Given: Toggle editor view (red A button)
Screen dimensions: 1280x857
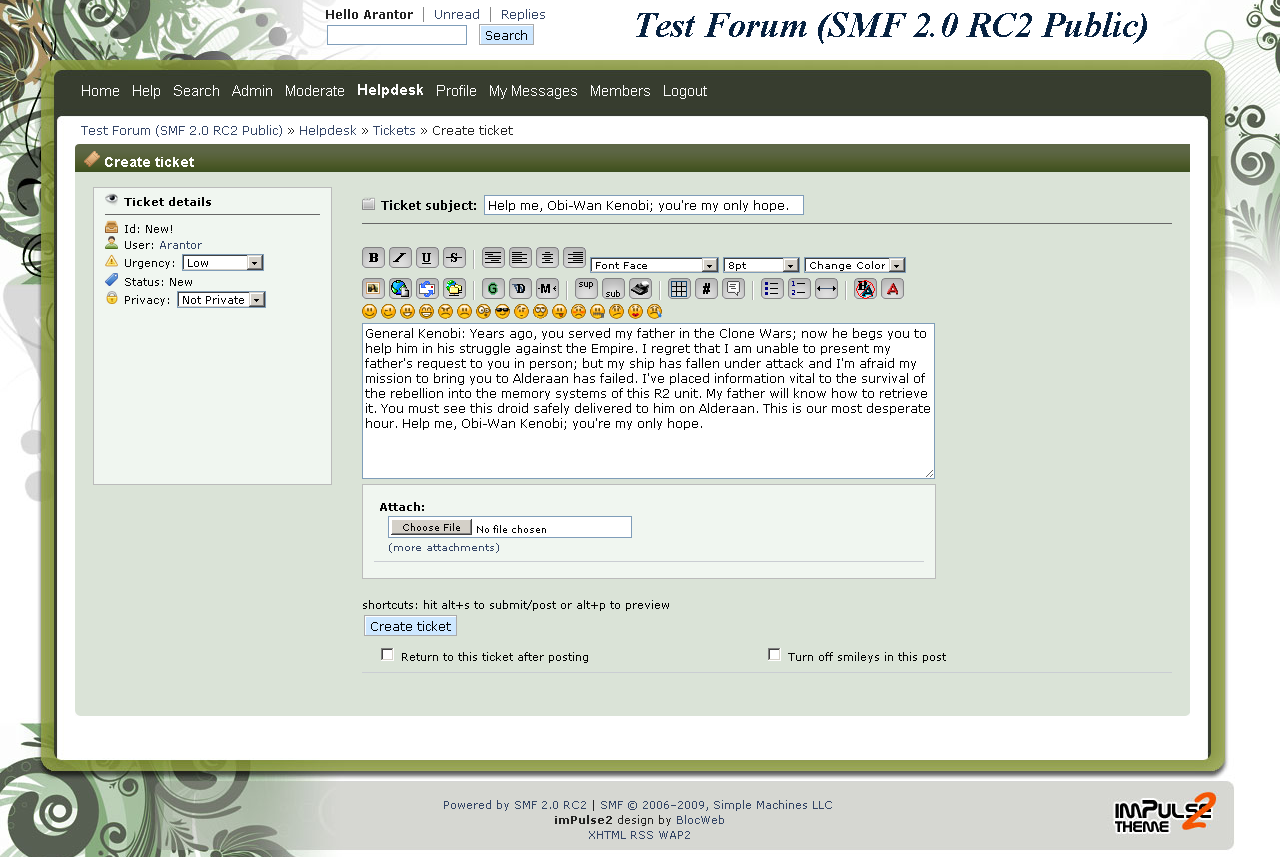Looking at the screenshot, I should click(x=892, y=289).
